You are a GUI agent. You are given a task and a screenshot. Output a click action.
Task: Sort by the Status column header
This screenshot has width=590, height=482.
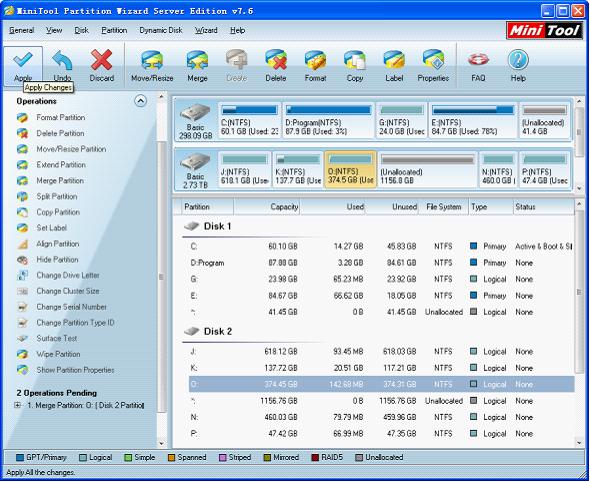[543, 207]
